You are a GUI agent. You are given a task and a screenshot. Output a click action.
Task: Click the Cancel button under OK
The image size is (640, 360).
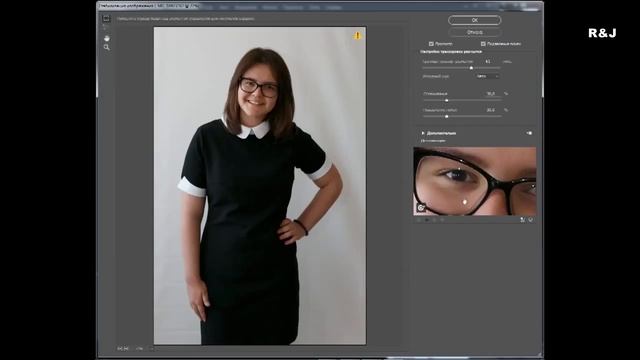pyautogui.click(x=474, y=32)
